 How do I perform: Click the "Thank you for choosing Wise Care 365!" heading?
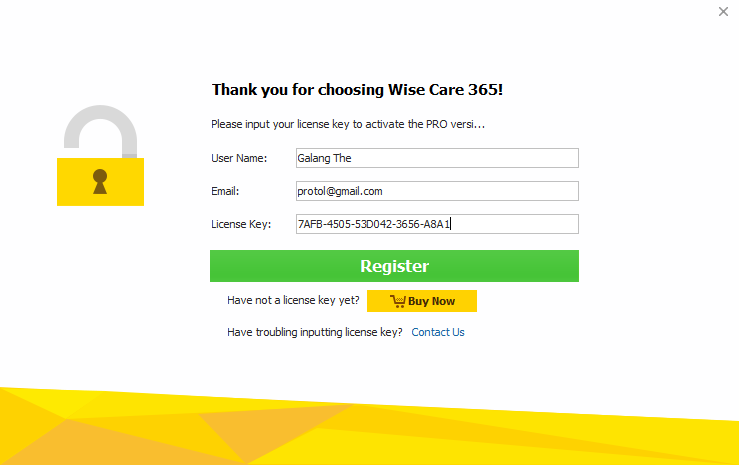point(357,90)
